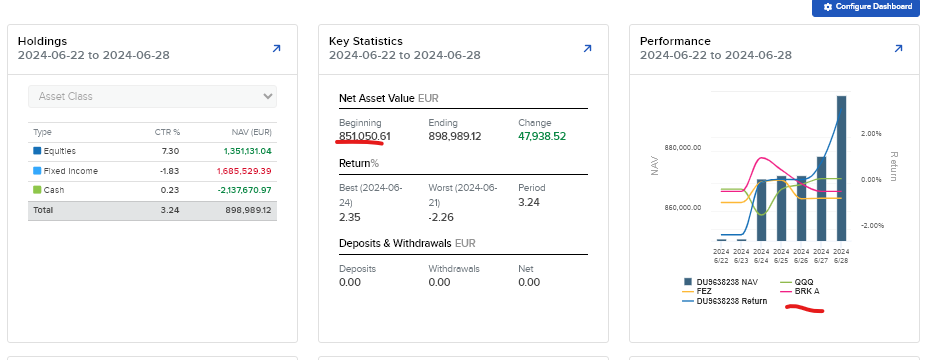Click the Cash green square icon
The width and height of the screenshot is (938, 360).
pos(37,190)
